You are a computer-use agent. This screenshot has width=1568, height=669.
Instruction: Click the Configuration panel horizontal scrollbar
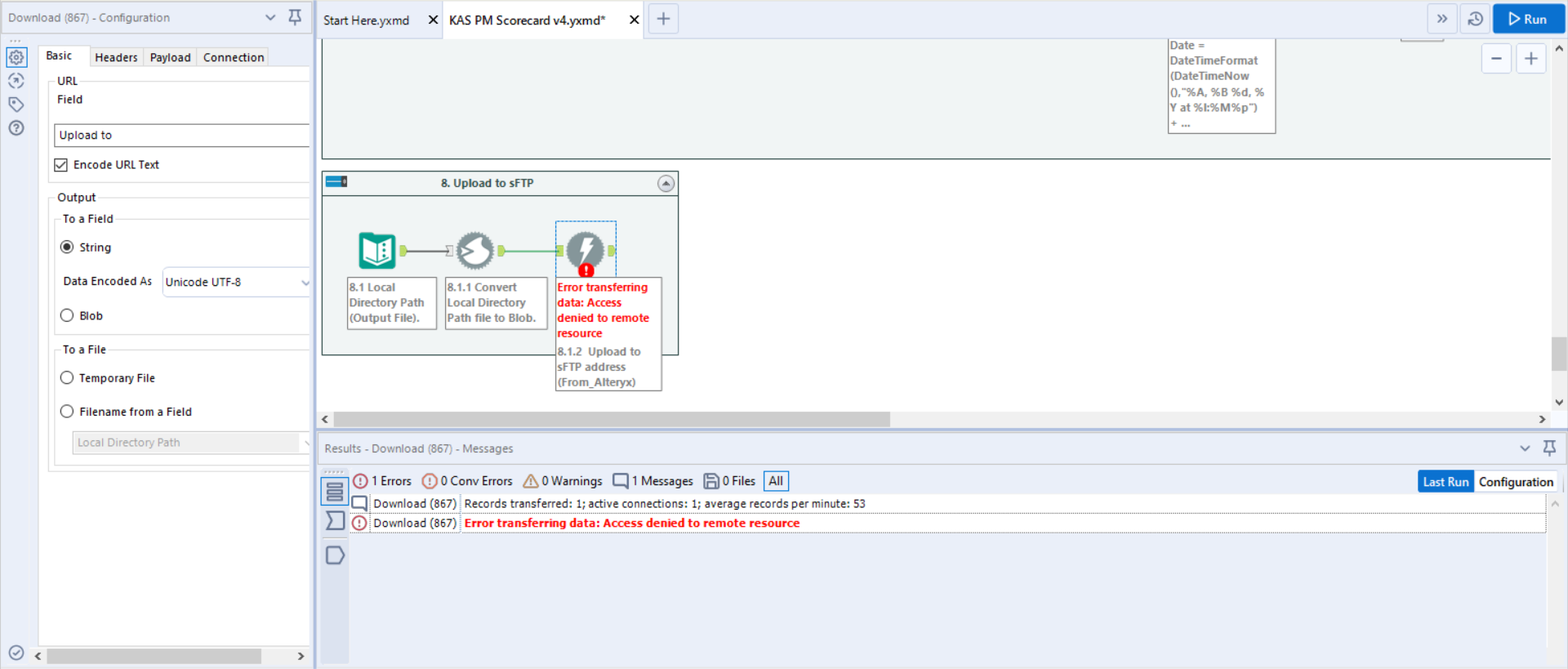click(154, 656)
